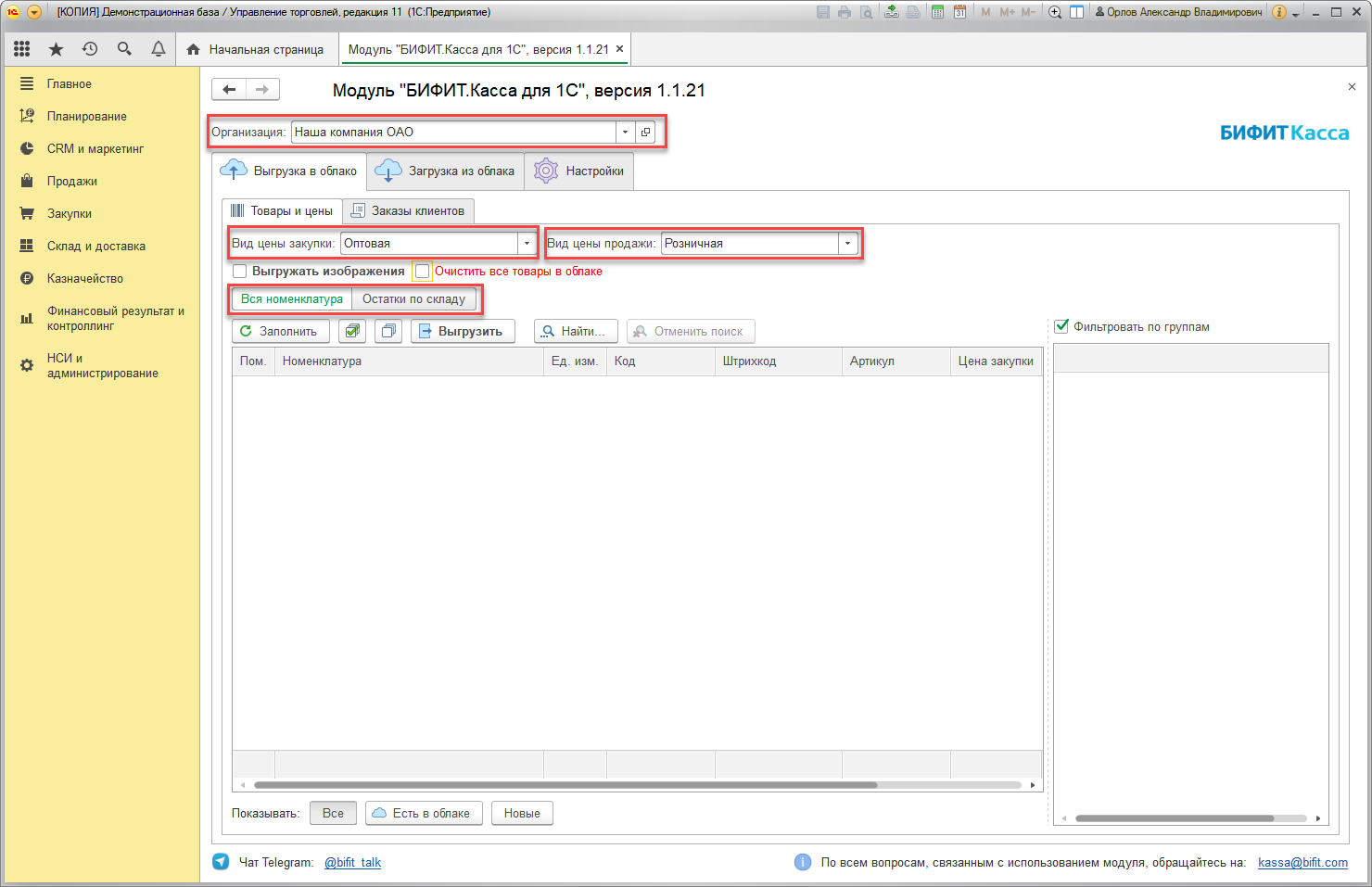Close the БИФИТ.Касса module tab
Viewport: 1372px width, 887px height.
[x=619, y=49]
